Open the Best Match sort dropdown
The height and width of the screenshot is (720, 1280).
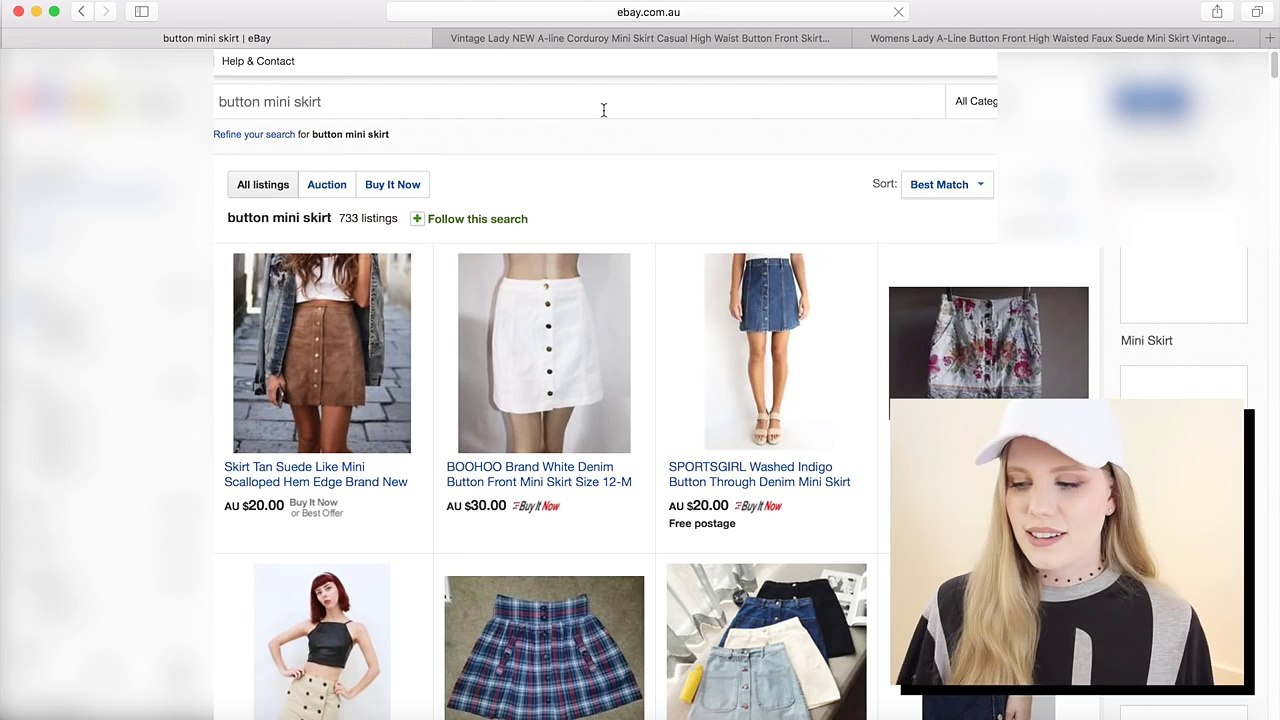coord(947,184)
